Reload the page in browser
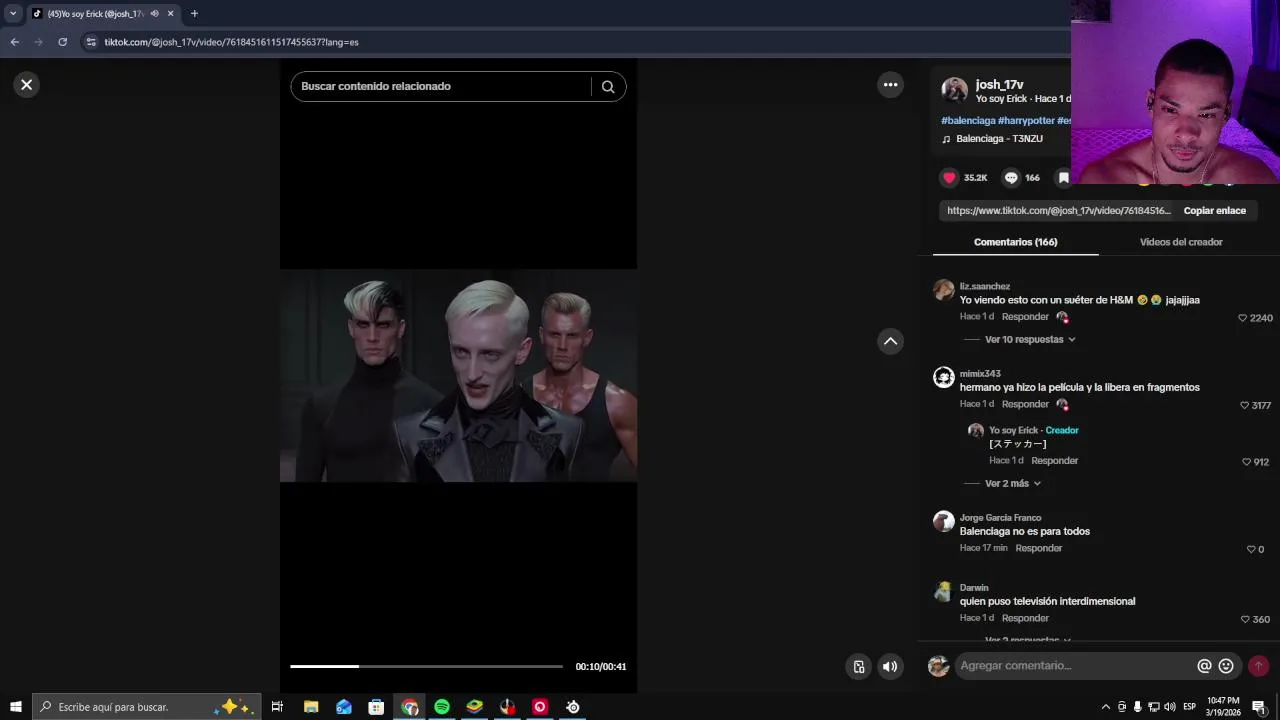This screenshot has width=1280, height=720. [62, 42]
